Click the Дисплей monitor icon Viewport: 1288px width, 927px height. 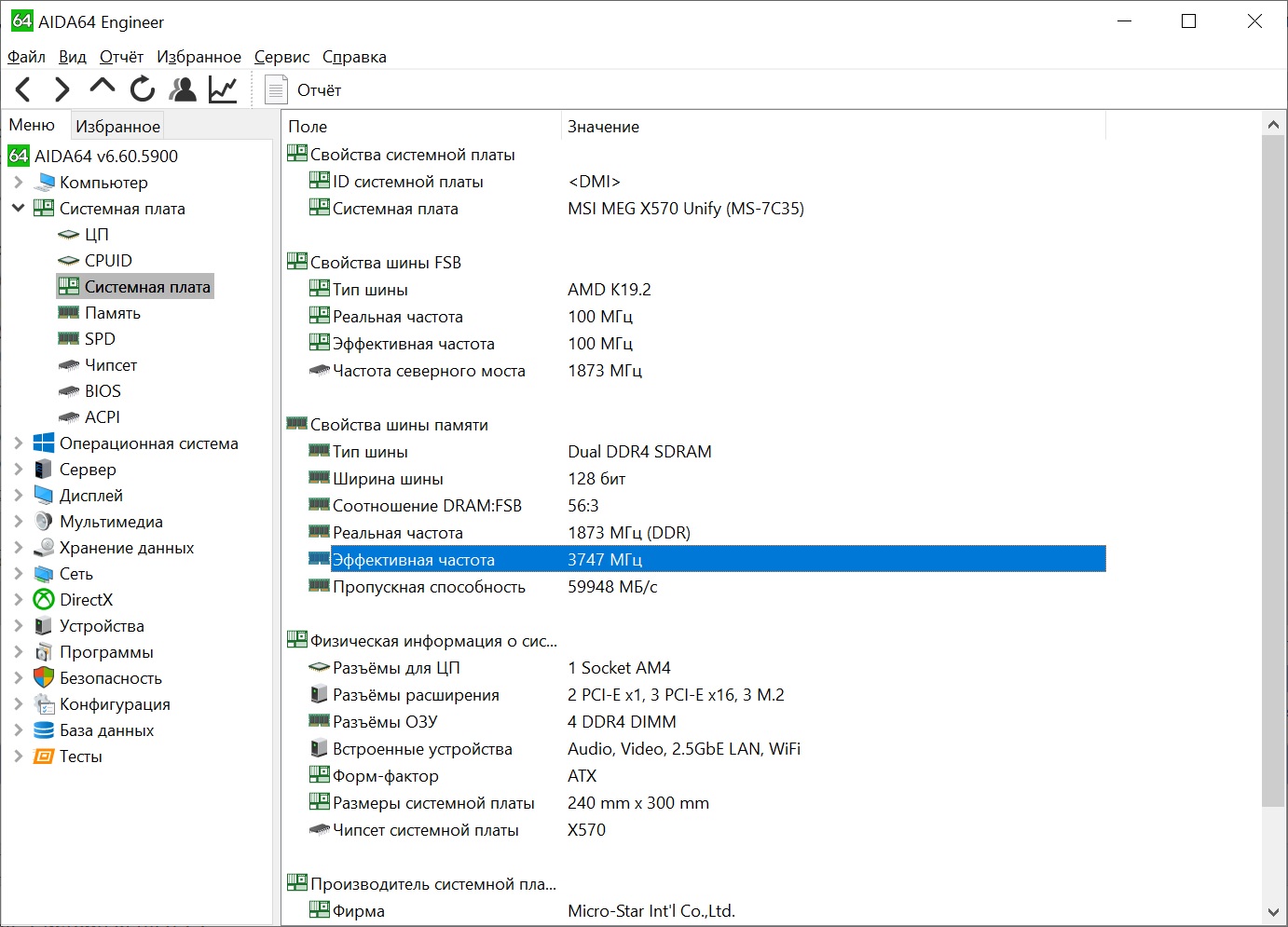click(44, 496)
